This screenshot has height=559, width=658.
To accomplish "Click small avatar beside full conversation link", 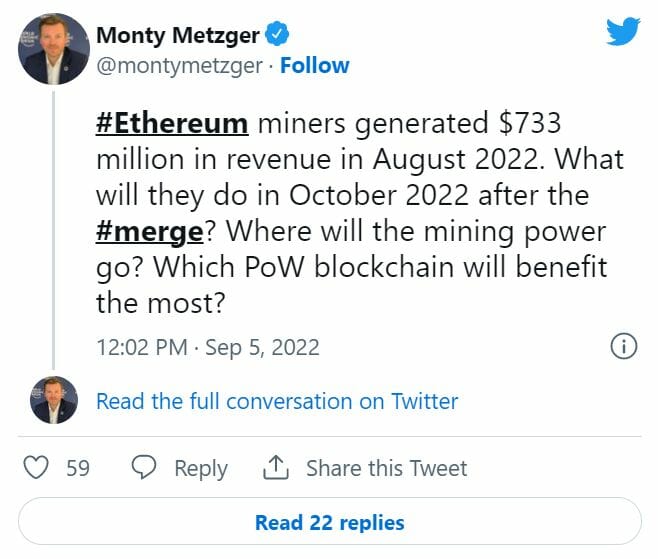I will [x=53, y=401].
